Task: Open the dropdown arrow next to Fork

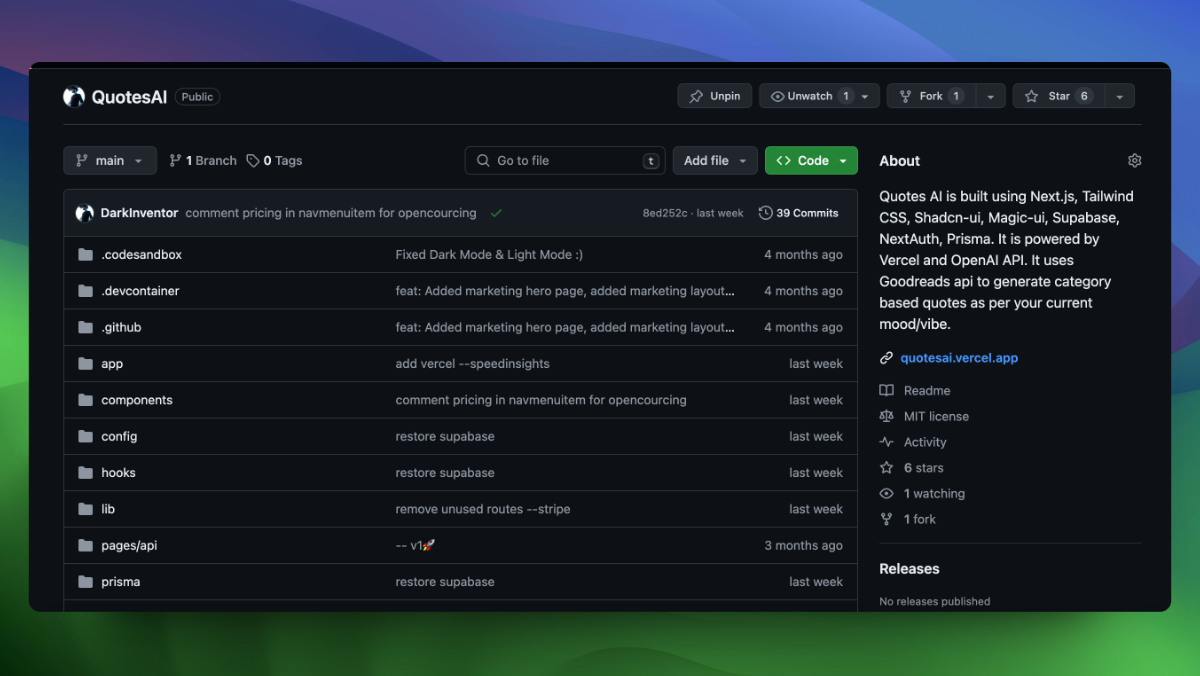Action: click(x=990, y=96)
